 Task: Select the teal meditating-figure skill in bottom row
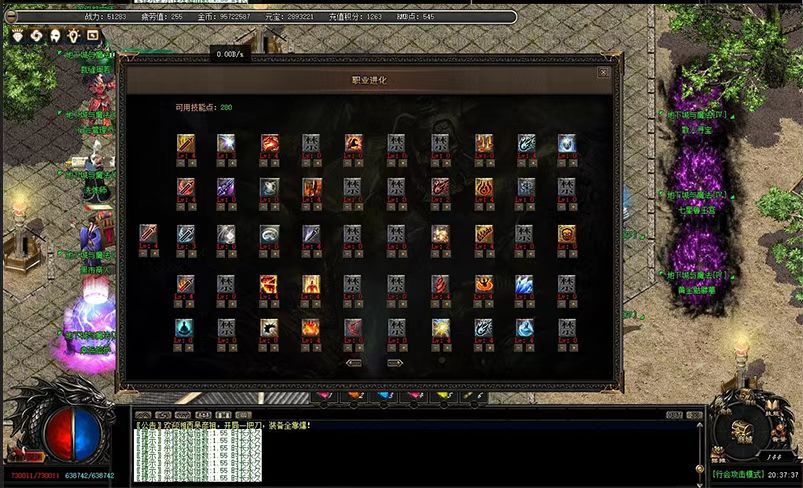point(186,327)
